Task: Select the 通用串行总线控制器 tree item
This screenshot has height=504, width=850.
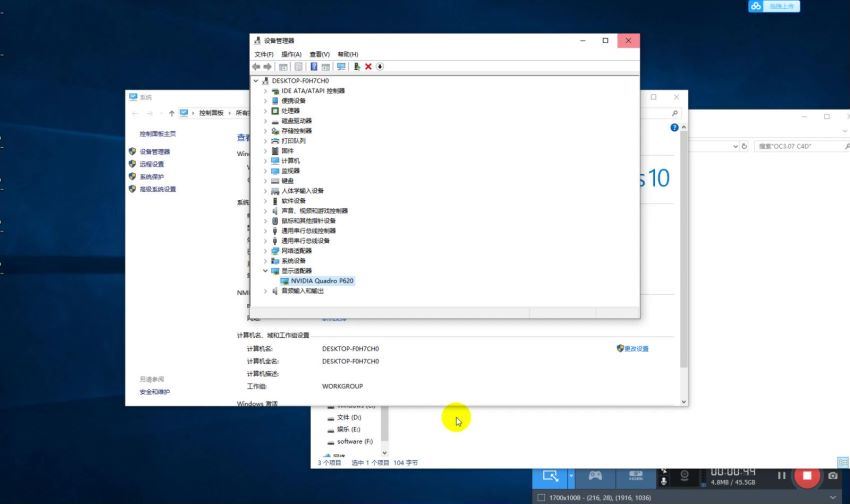Action: coord(308,231)
